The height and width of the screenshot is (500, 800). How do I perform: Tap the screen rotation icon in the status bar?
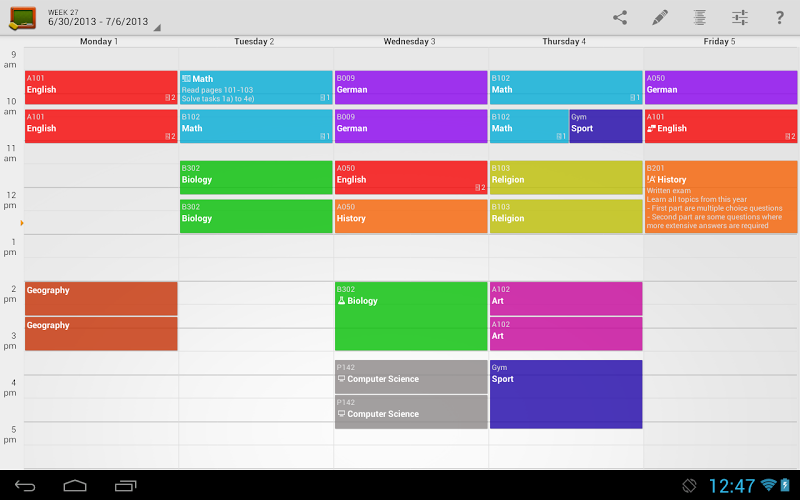(689, 486)
